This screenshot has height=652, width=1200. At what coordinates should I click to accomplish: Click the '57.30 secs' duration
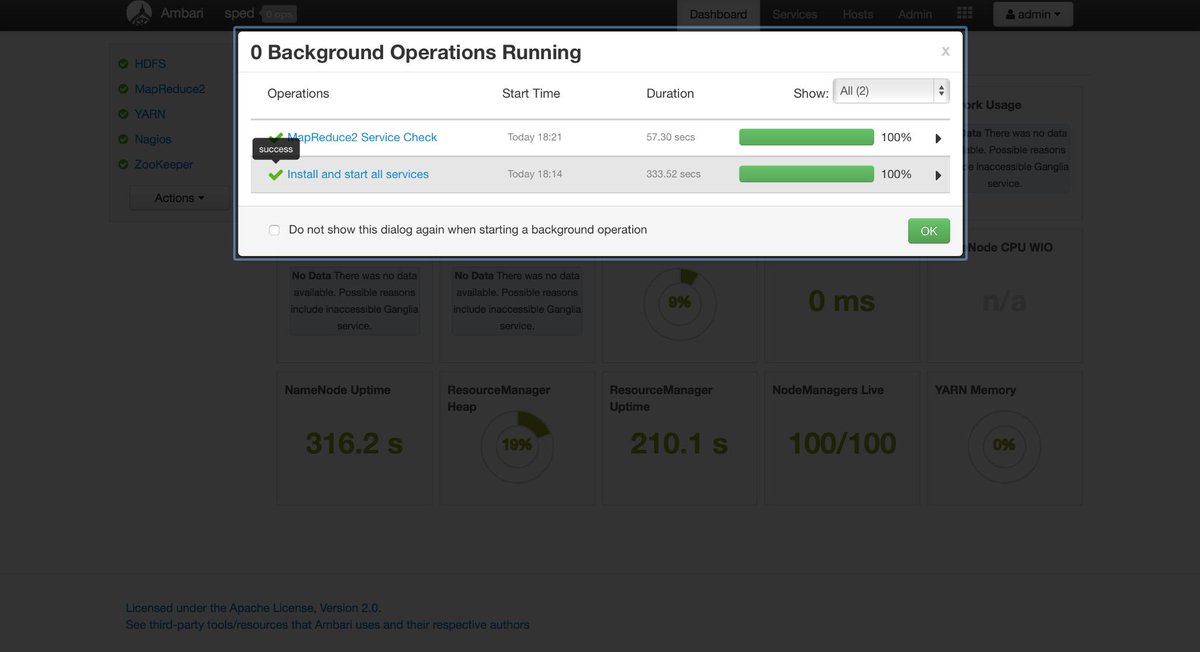pyautogui.click(x=671, y=137)
